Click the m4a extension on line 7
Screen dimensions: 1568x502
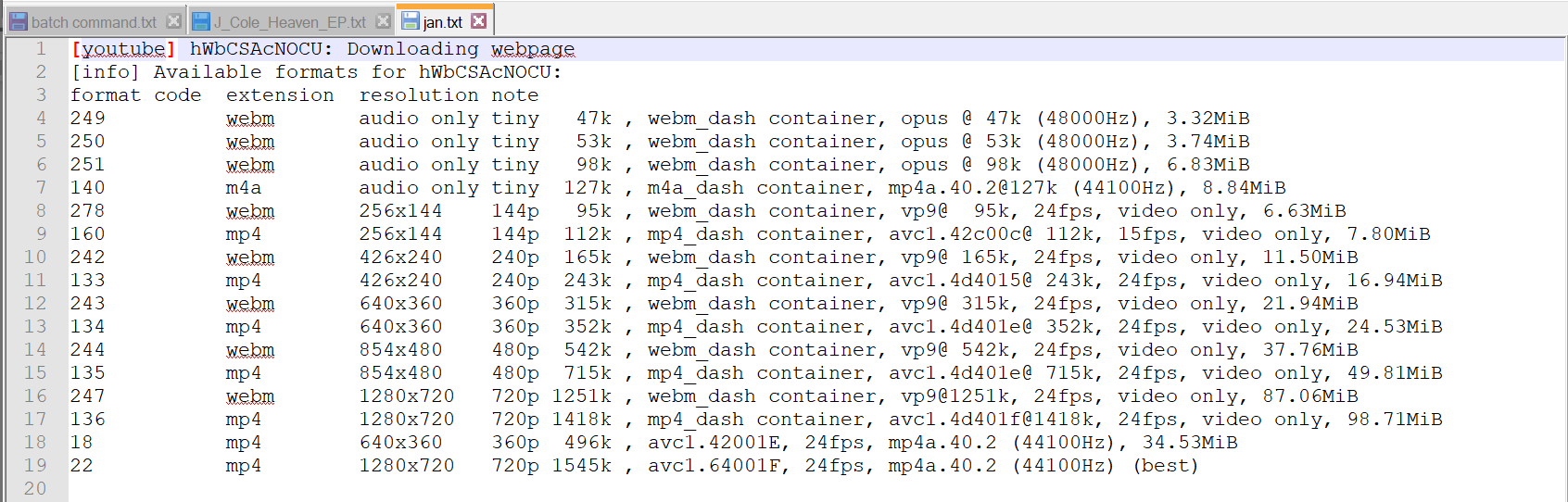point(244,188)
